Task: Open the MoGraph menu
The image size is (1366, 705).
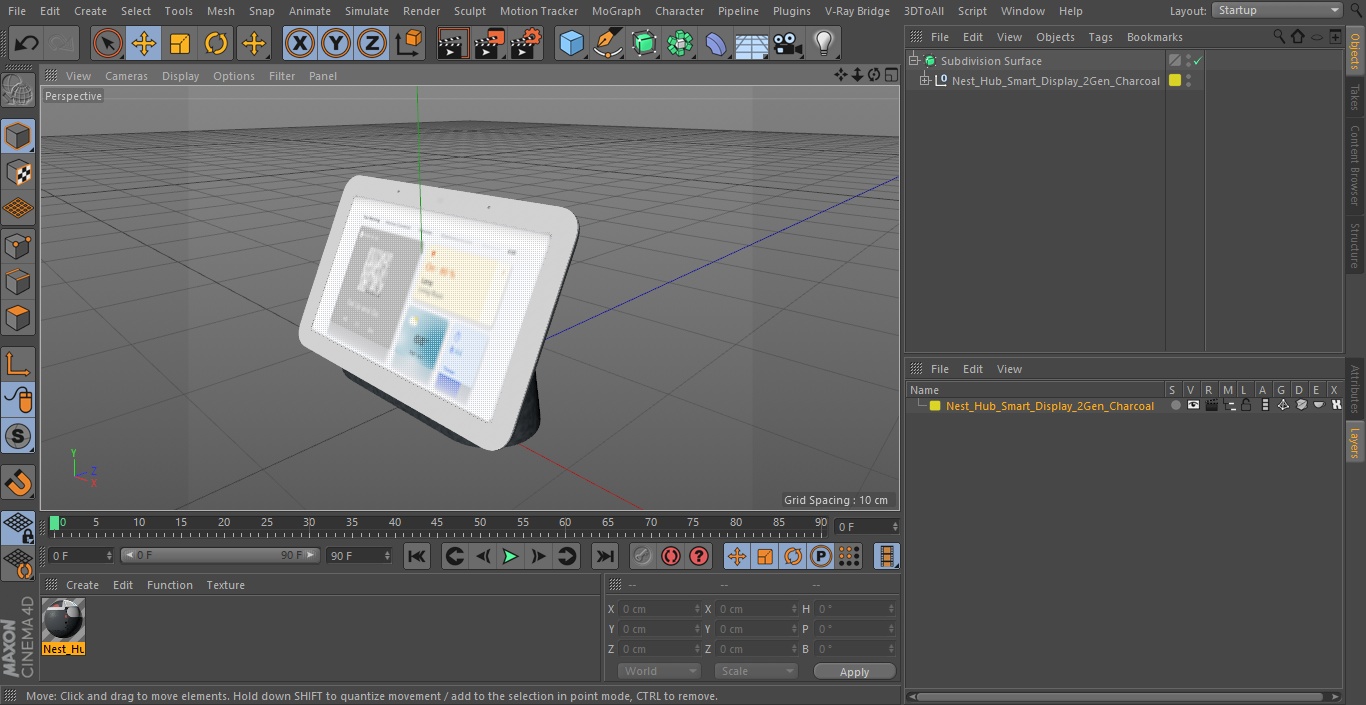Action: [616, 11]
